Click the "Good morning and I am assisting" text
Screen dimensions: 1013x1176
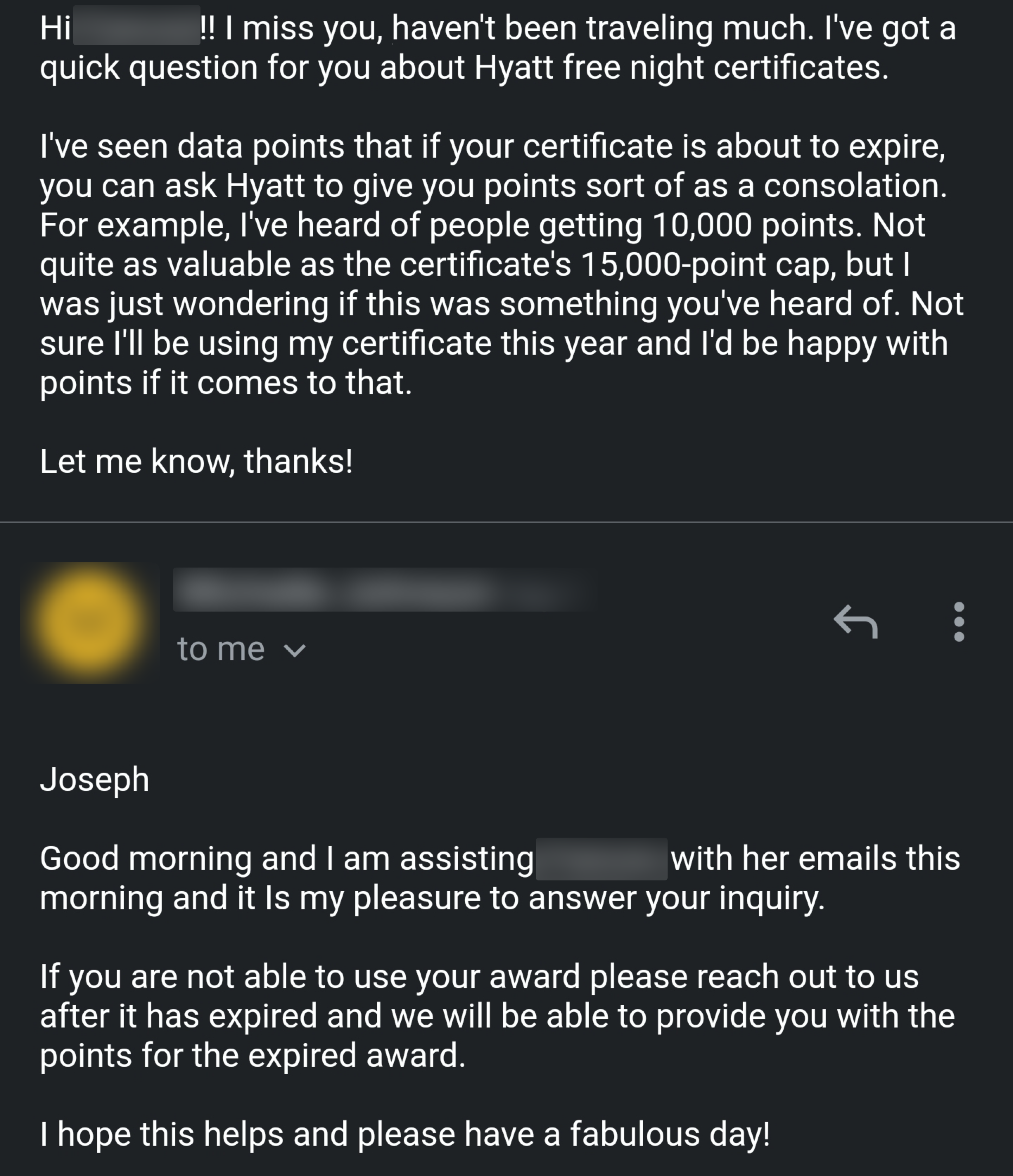pyautogui.click(x=287, y=858)
